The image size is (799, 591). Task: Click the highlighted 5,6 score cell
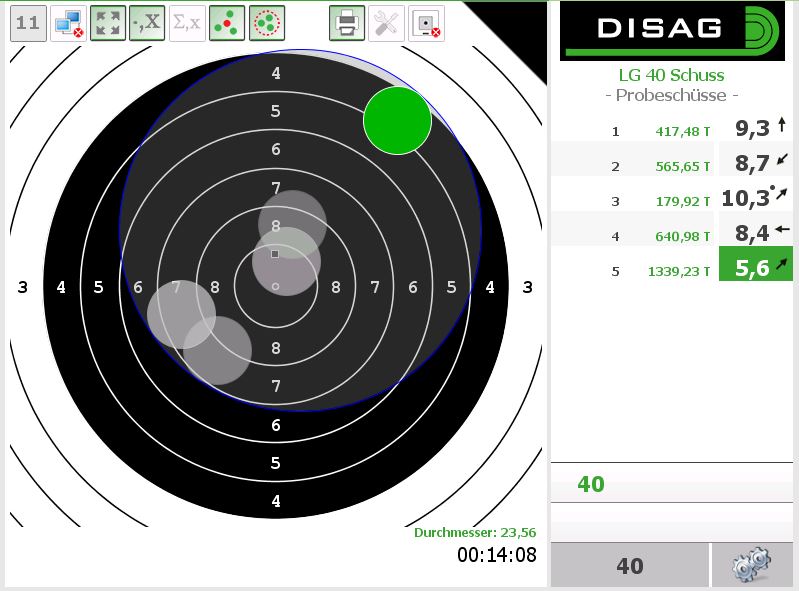[x=755, y=269]
